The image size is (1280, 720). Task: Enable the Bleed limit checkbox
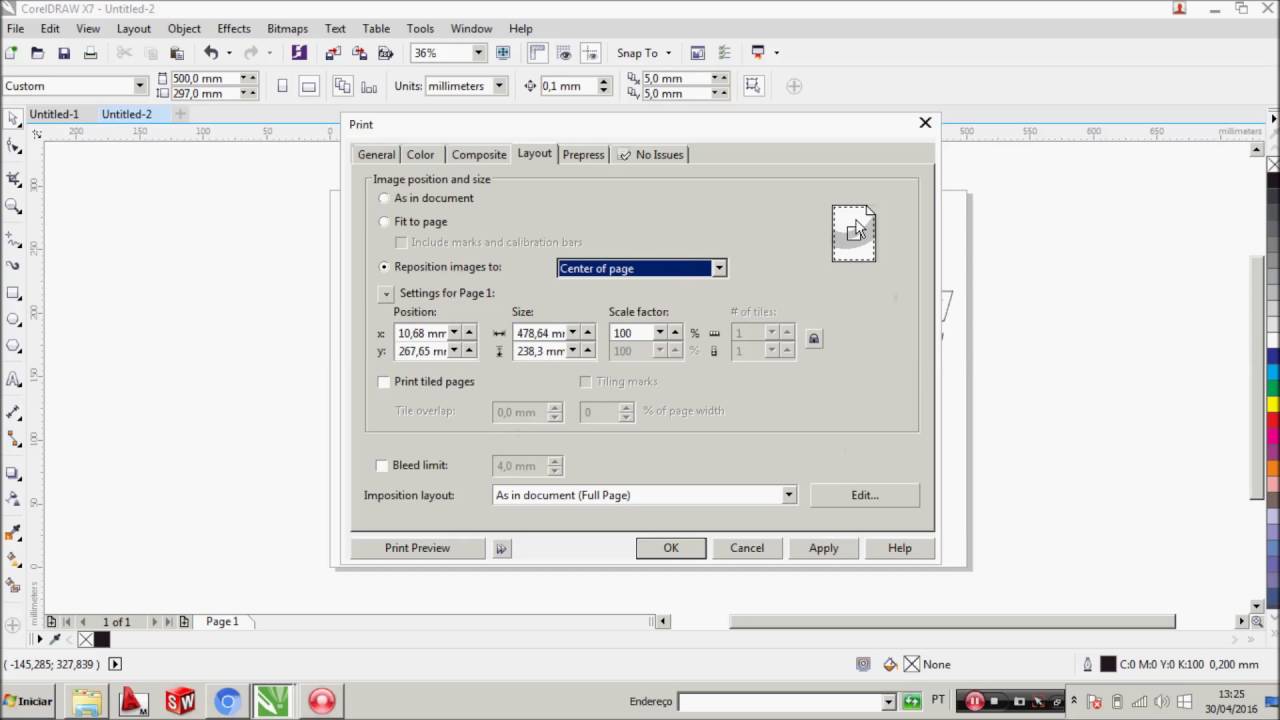(x=382, y=465)
